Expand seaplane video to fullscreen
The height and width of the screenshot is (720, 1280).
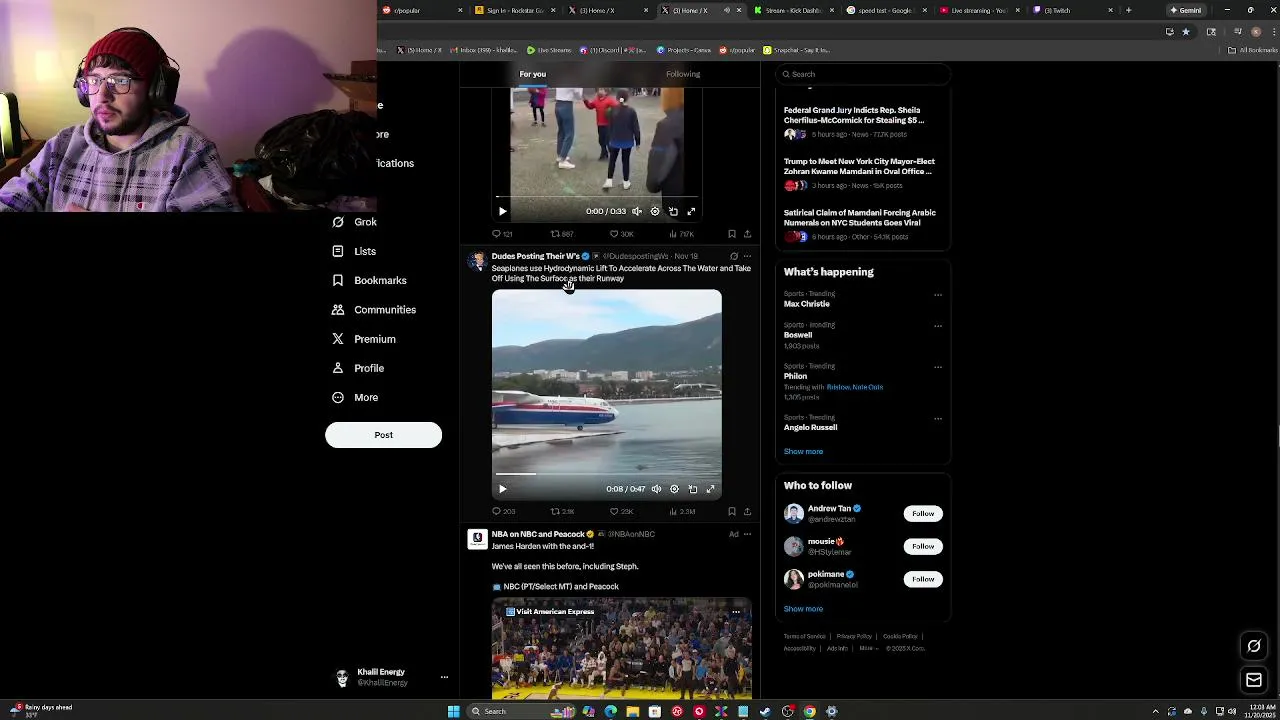[710, 489]
